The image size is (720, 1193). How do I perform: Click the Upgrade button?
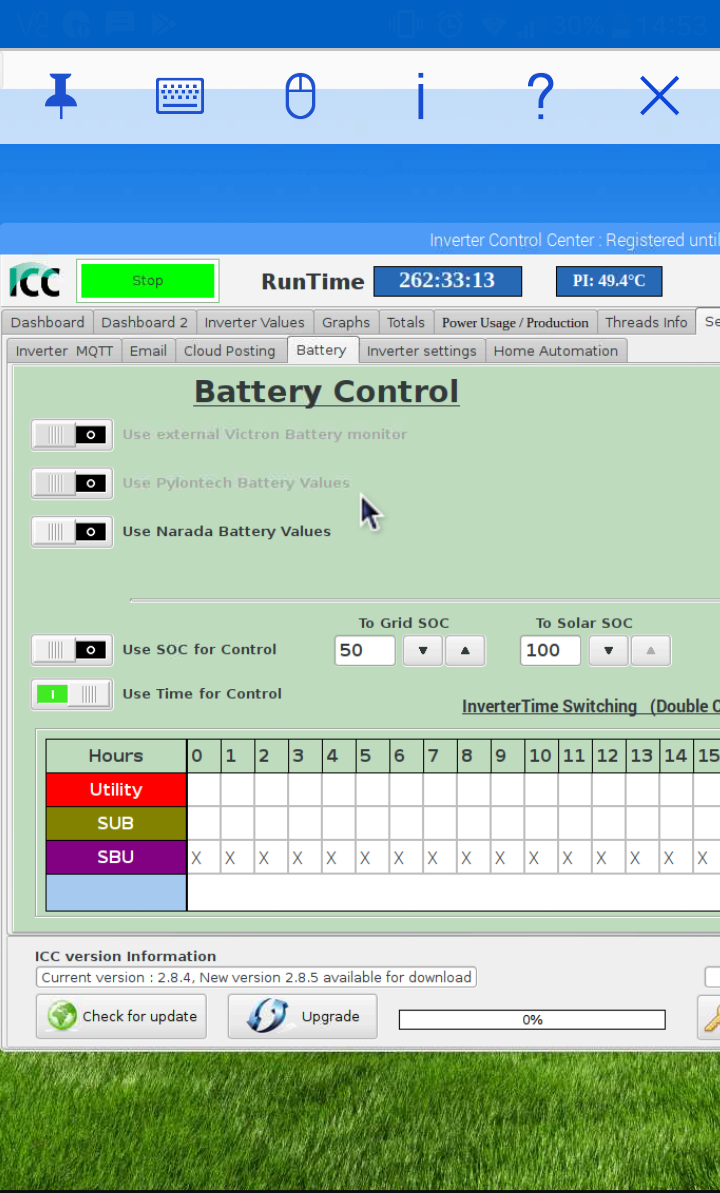click(x=302, y=1016)
